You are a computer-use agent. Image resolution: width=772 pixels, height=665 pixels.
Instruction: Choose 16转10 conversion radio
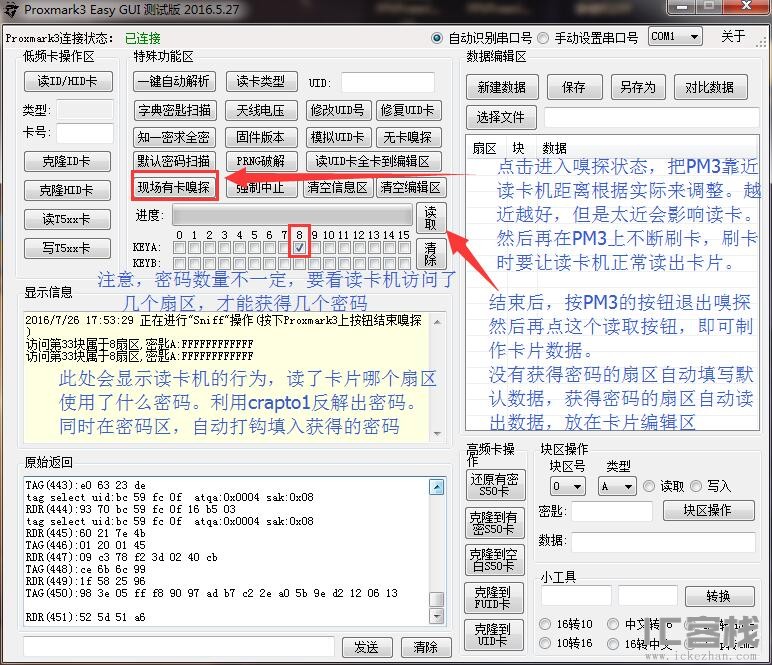pos(567,624)
